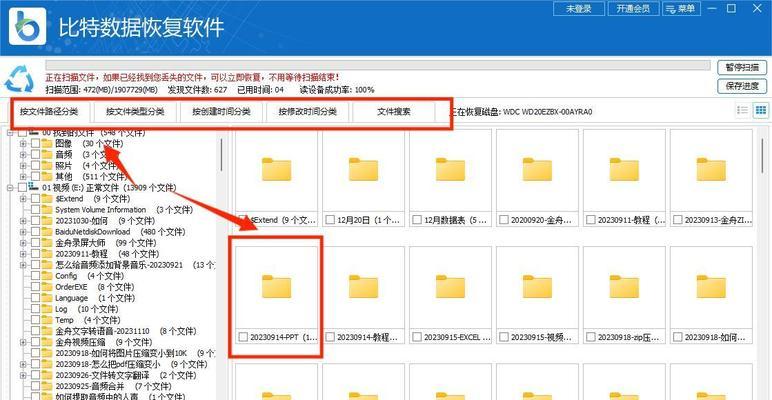Select tree row Temp (4 个文件)
Image resolution: width=772 pixels, height=400 pixels.
(x=86, y=320)
